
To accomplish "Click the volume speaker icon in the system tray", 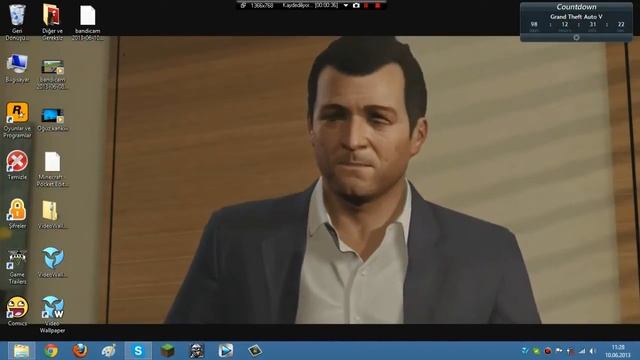I will pos(593,351).
